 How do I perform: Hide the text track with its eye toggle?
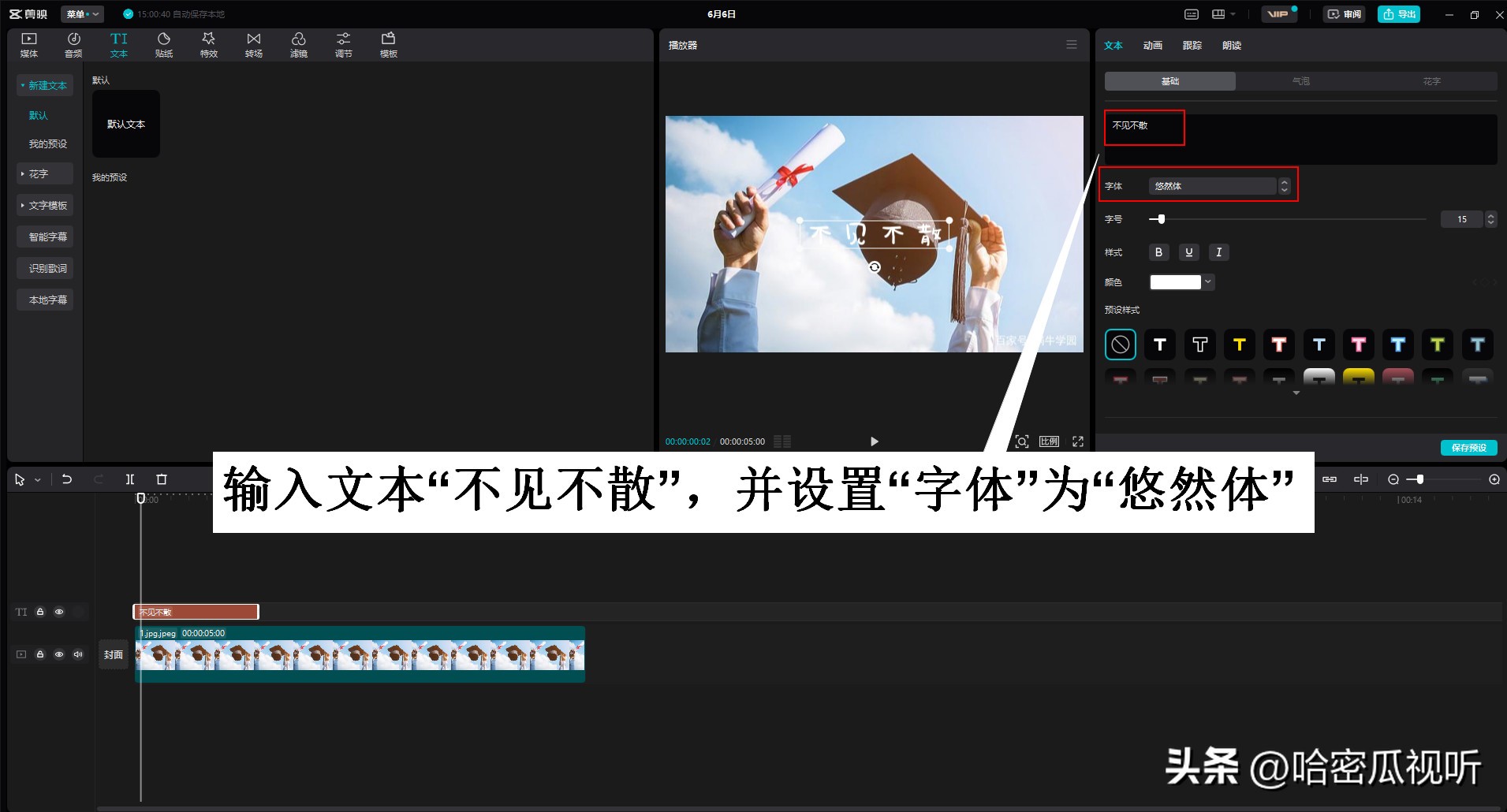pyautogui.click(x=59, y=611)
